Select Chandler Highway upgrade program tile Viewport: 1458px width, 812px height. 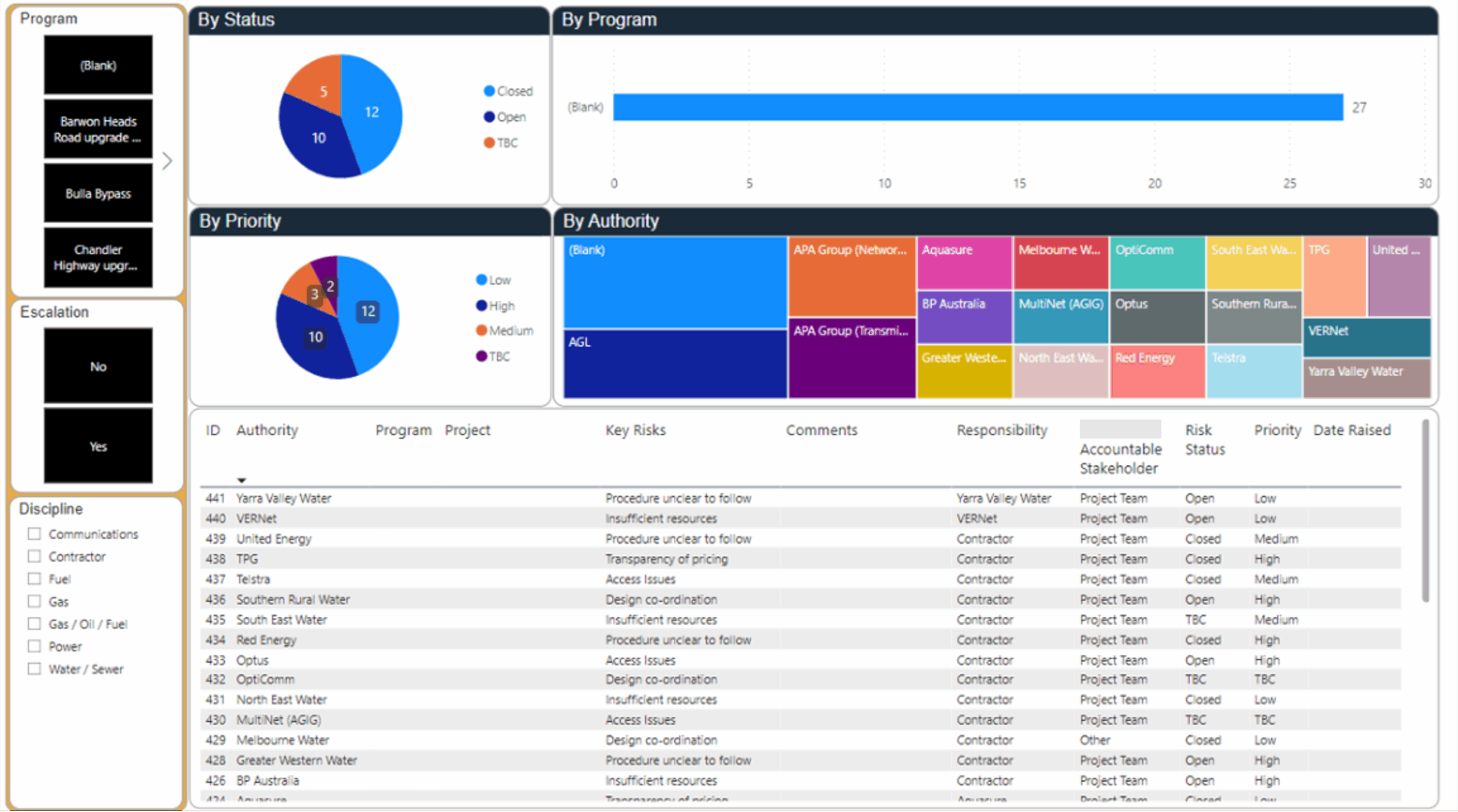pos(98,257)
